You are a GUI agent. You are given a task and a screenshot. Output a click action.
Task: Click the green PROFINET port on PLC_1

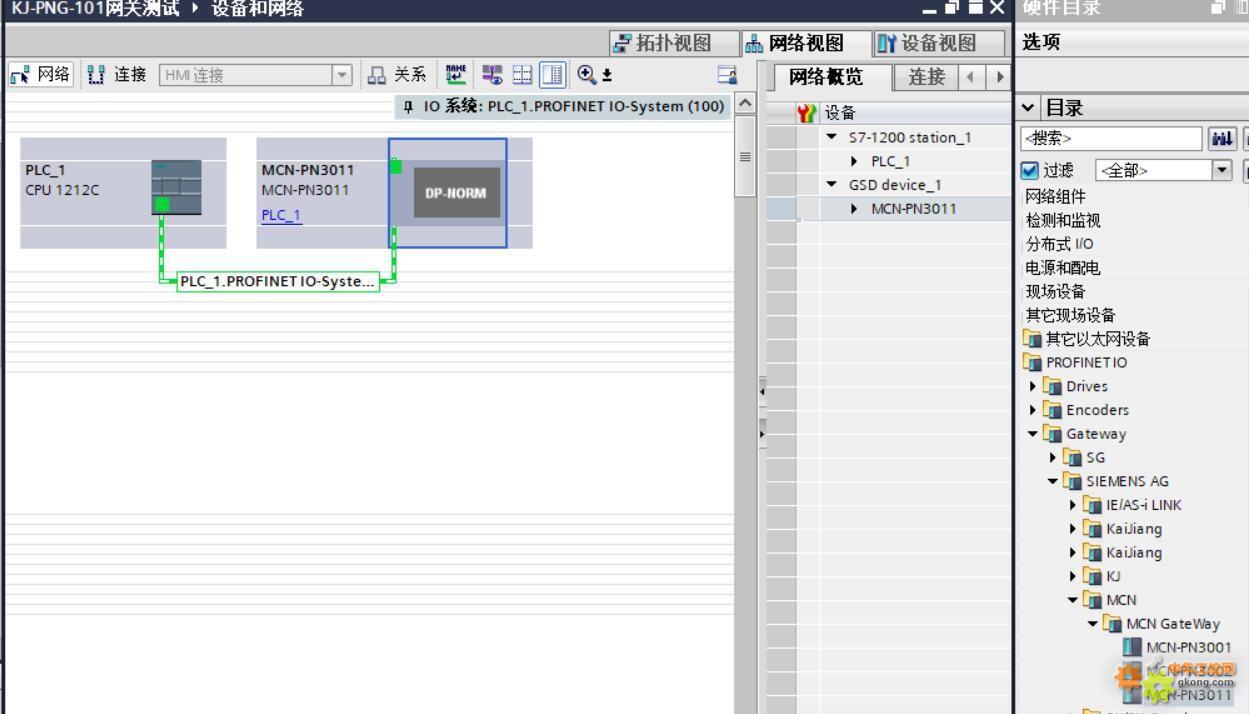(162, 204)
